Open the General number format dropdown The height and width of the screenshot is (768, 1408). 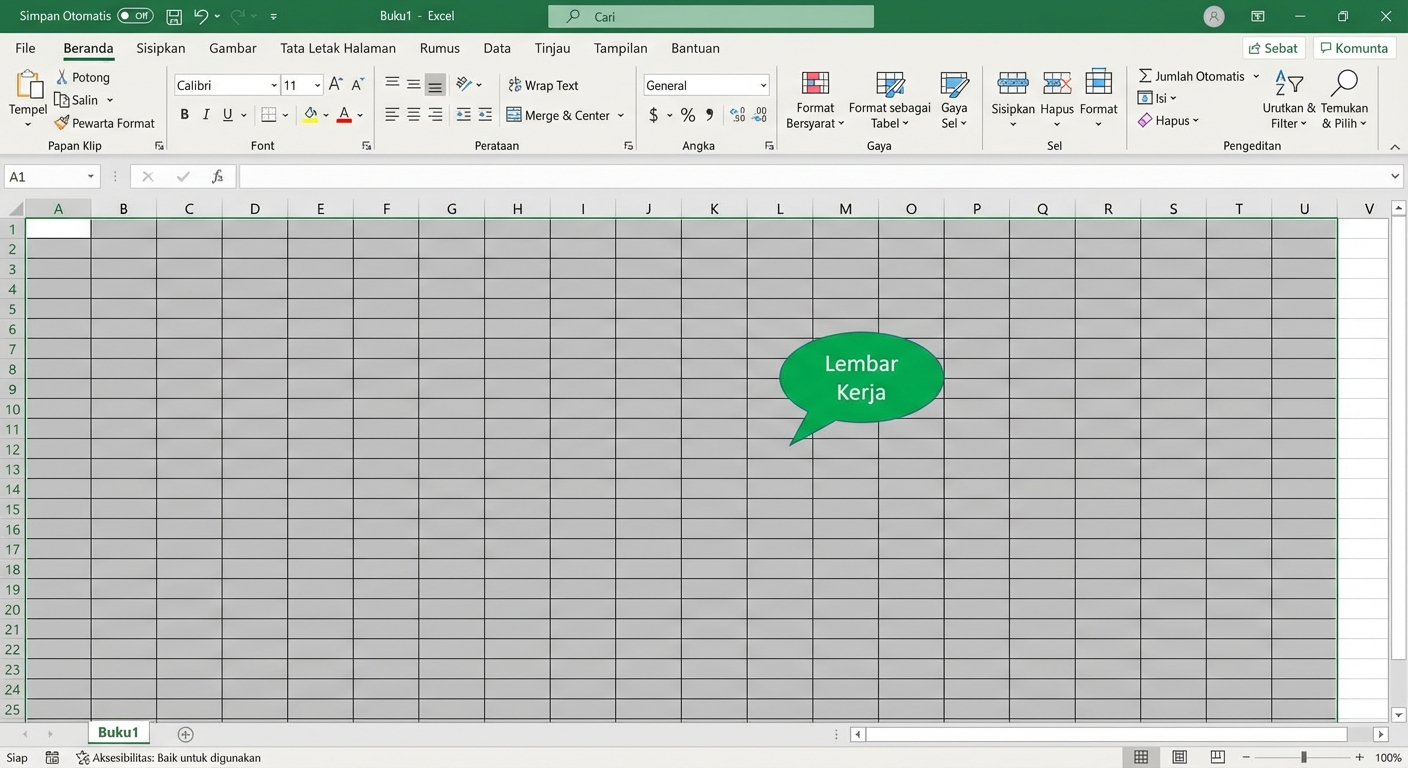762,85
